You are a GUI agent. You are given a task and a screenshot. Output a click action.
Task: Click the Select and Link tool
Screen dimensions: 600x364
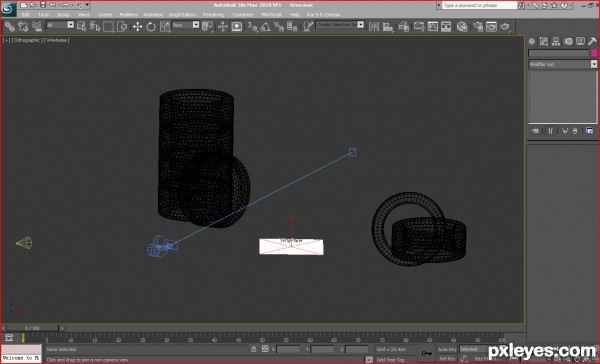tap(10, 26)
